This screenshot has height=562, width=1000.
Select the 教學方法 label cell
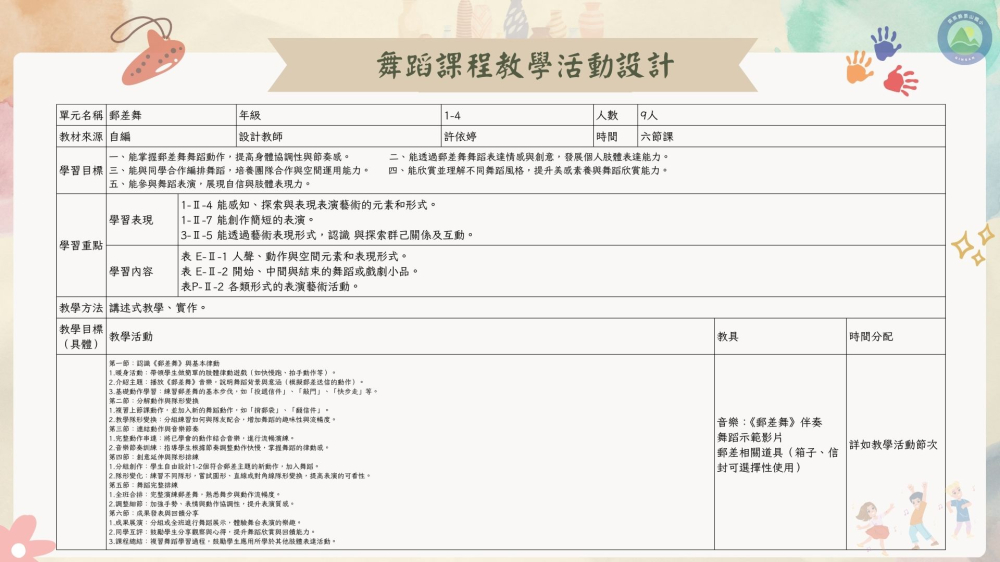82,307
